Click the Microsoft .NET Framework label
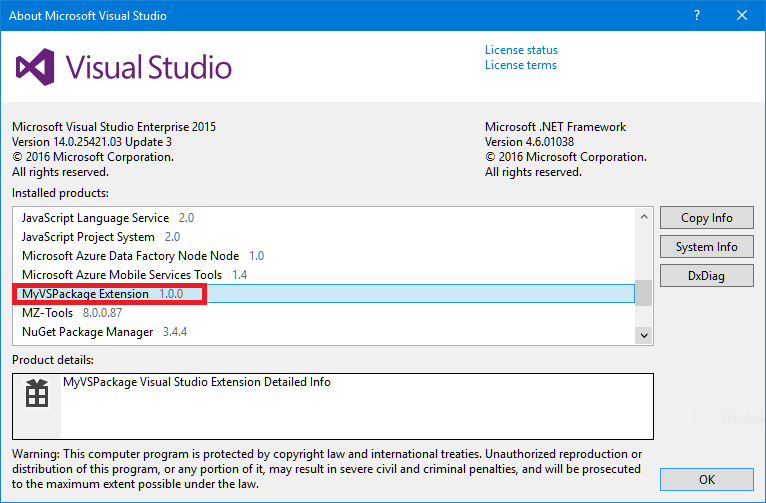The width and height of the screenshot is (766, 503). (555, 127)
